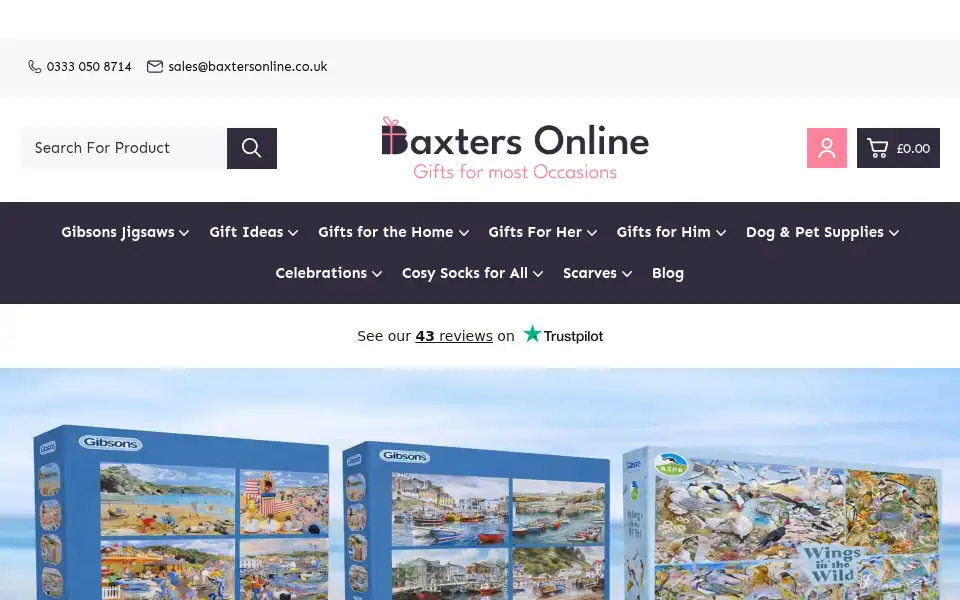Expand the chevron next to Gibsons Jigsaws
Viewport: 960px width, 600px height.
point(184,233)
